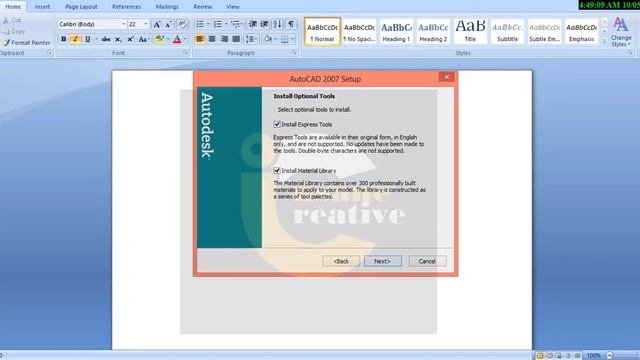The width and height of the screenshot is (640, 360).
Task: Align text left
Action: (x=200, y=39)
